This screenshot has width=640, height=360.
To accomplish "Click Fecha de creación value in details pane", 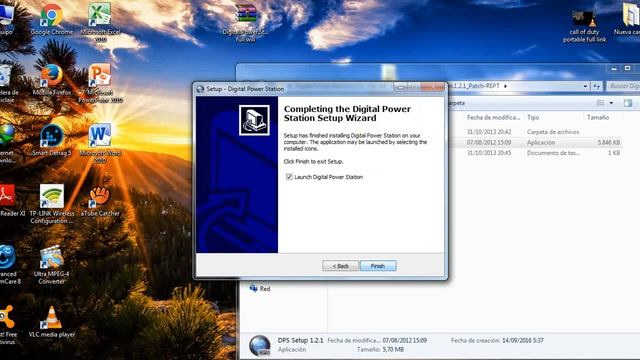I will pos(523,340).
